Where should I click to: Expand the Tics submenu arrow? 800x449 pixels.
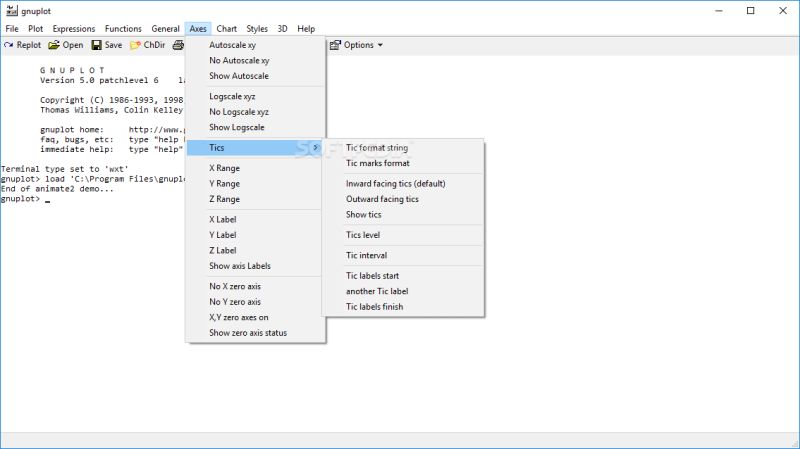point(316,147)
